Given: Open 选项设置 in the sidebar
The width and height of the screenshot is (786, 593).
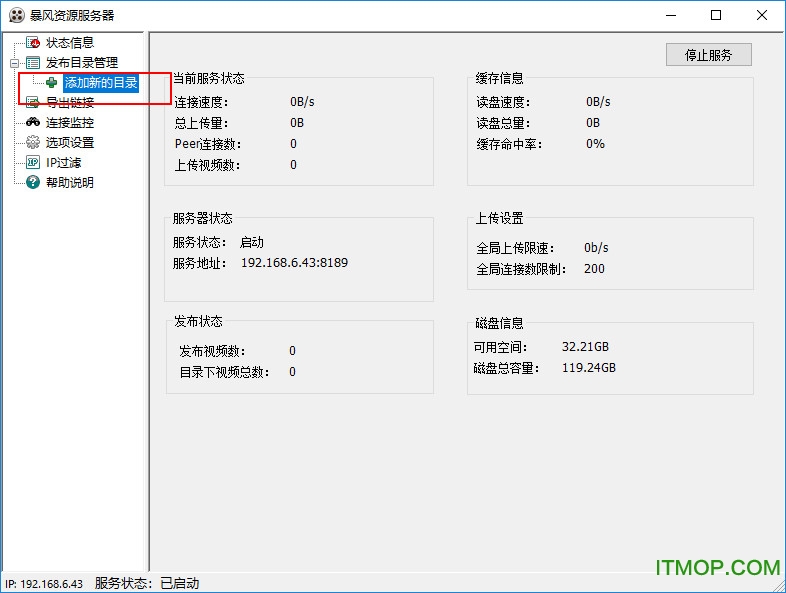Looking at the screenshot, I should 70,142.
